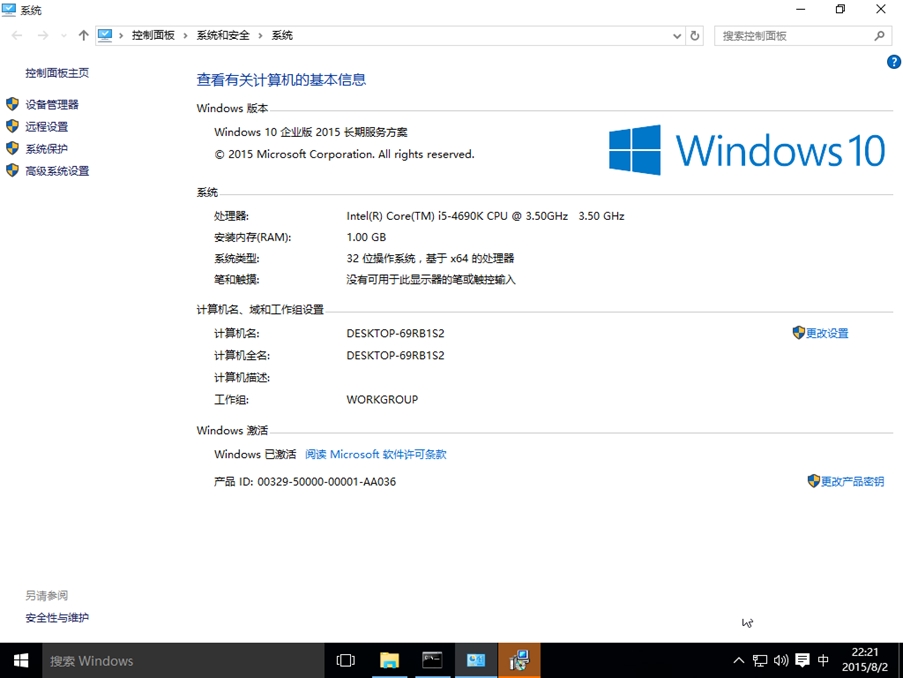Click the shield icon beside 高级系统设置
The image size is (903, 678).
pyautogui.click(x=13, y=171)
